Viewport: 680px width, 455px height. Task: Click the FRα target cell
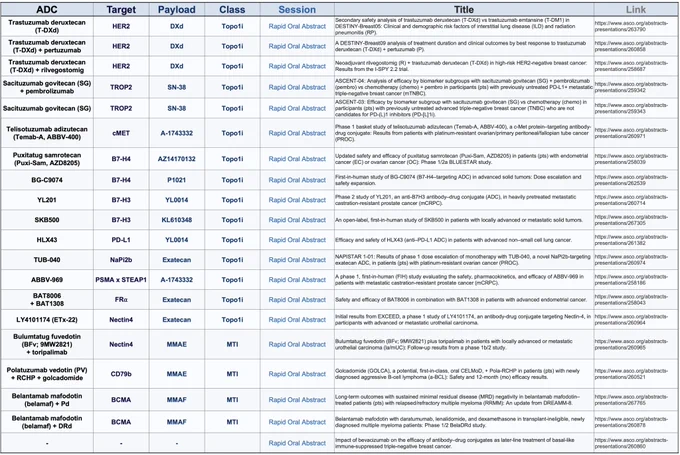tap(121, 300)
